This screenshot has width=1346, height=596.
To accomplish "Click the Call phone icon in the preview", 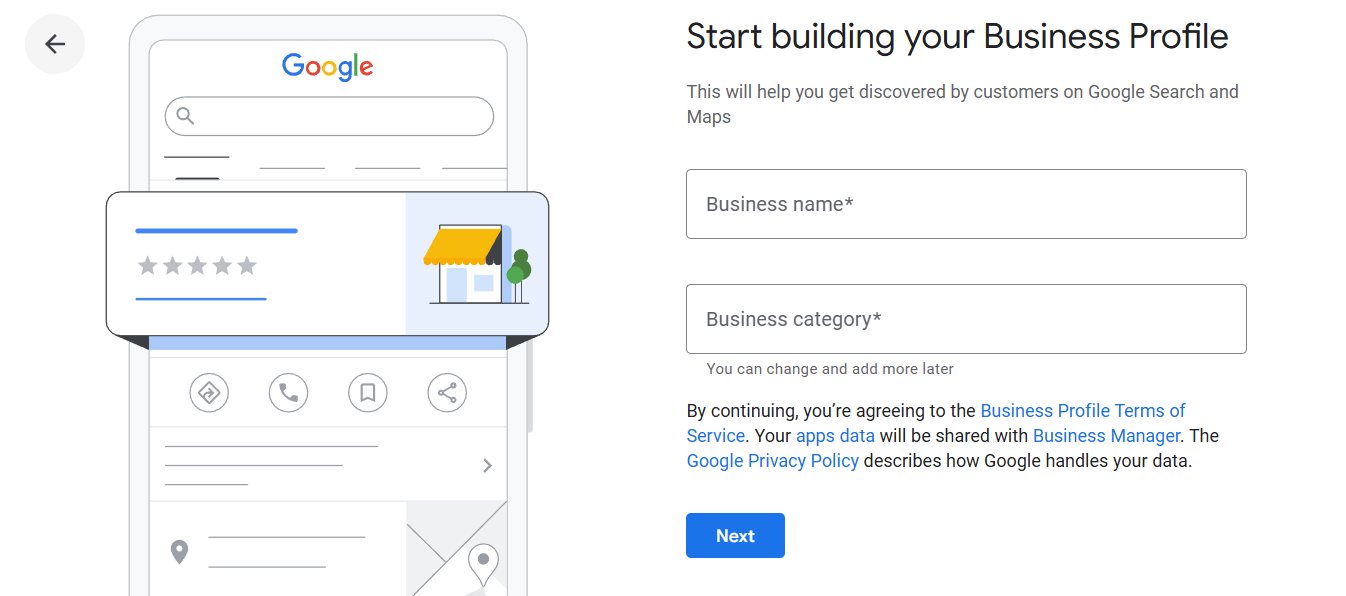I will (x=288, y=392).
